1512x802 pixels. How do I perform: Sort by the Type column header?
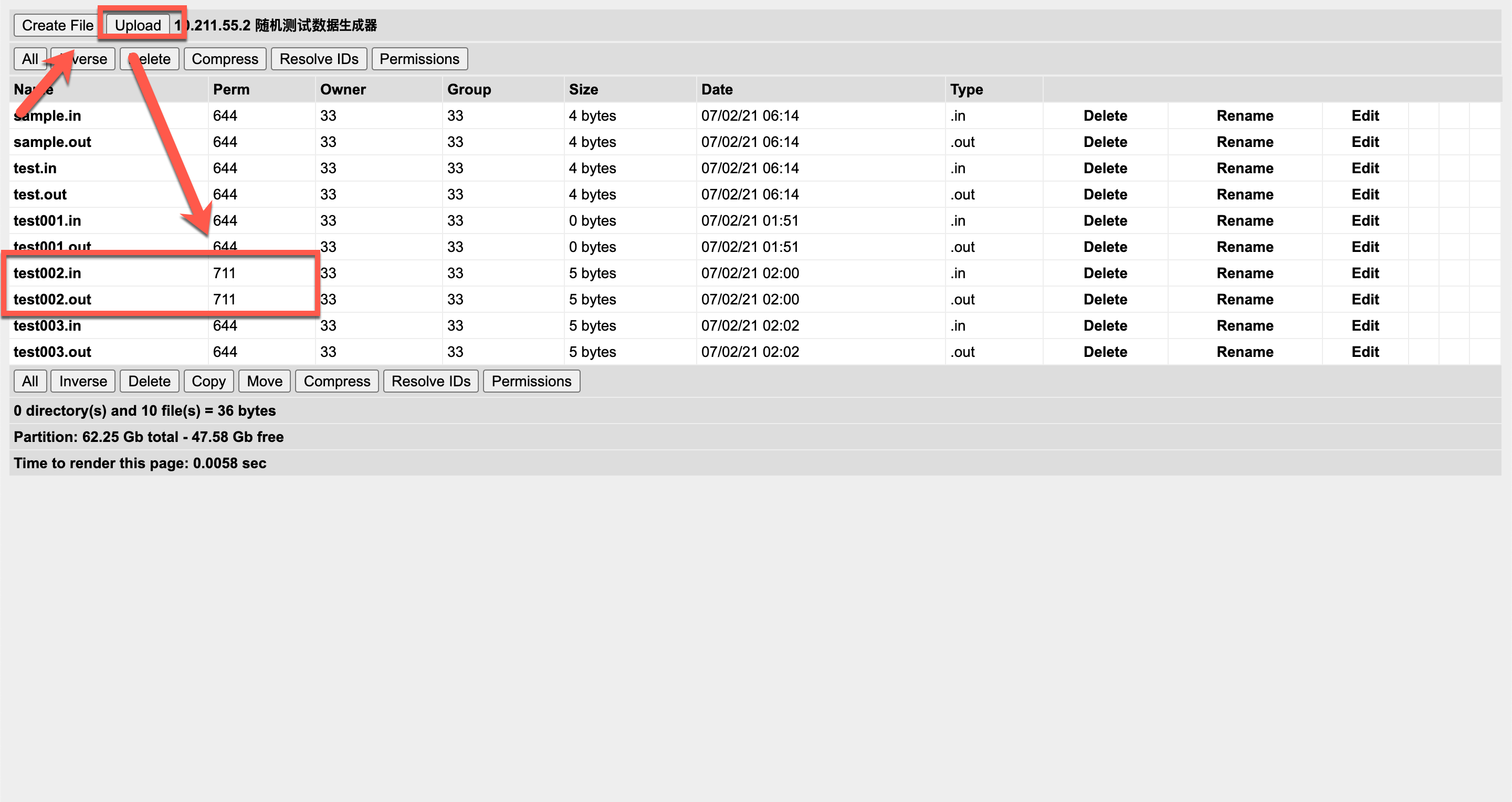[966, 89]
